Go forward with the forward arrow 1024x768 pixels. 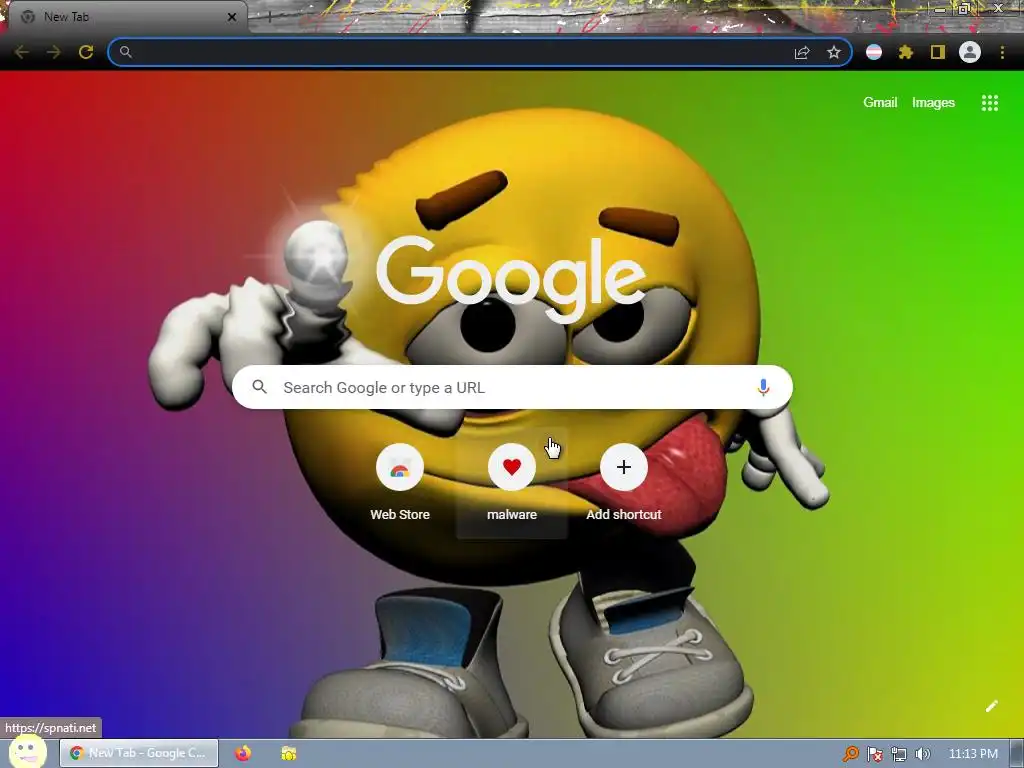54,52
